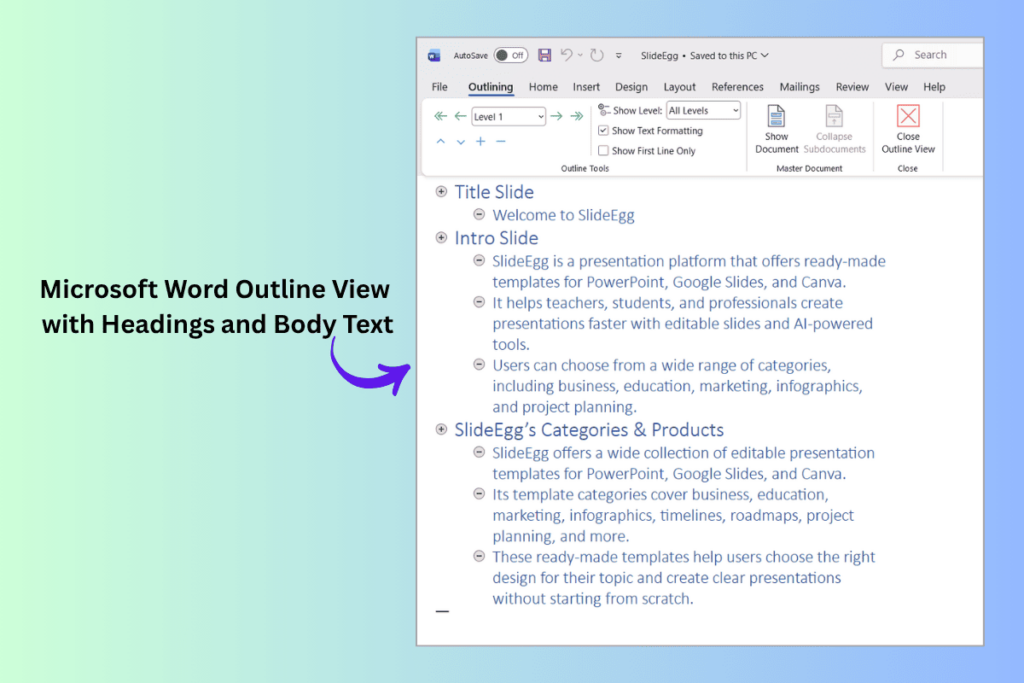This screenshot has width=1024, height=683.
Task: Click the magnifier icon in Search box
Action: coord(899,55)
